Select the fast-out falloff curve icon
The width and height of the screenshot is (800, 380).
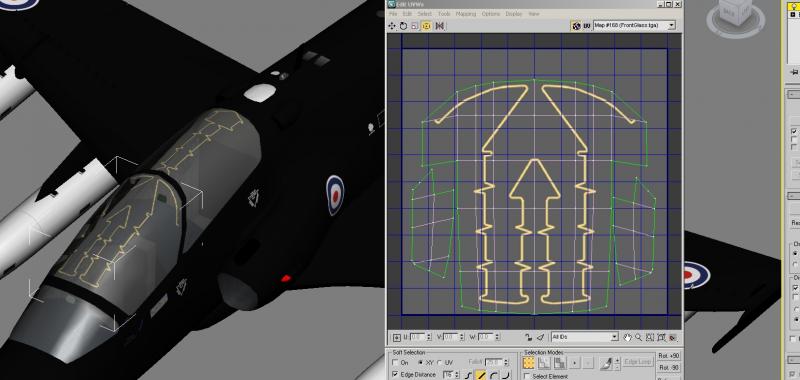pyautogui.click(x=506, y=375)
